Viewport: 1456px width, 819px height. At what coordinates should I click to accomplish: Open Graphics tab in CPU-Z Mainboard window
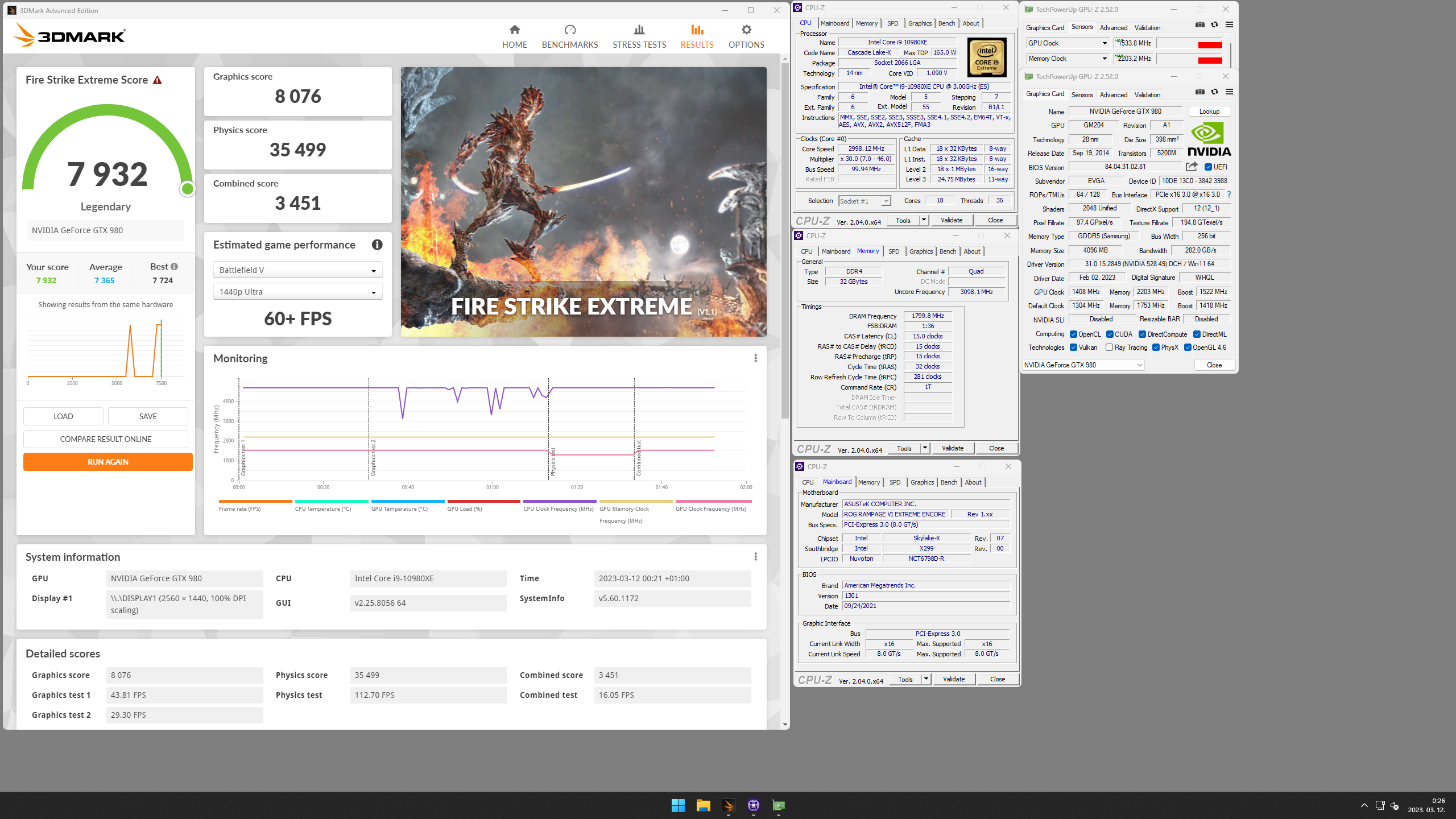click(922, 482)
